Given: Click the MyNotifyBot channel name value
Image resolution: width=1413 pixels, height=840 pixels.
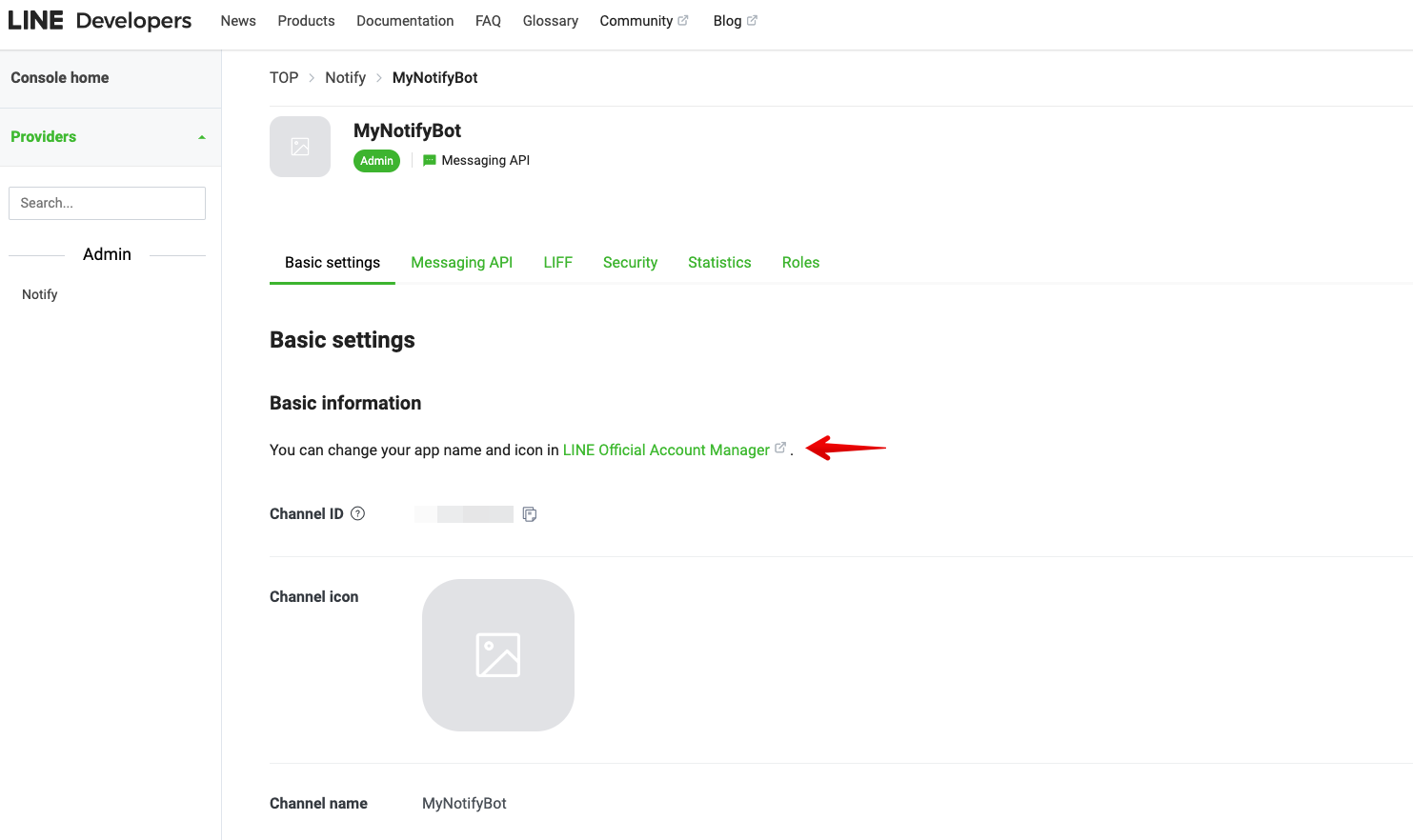Looking at the screenshot, I should point(464,804).
